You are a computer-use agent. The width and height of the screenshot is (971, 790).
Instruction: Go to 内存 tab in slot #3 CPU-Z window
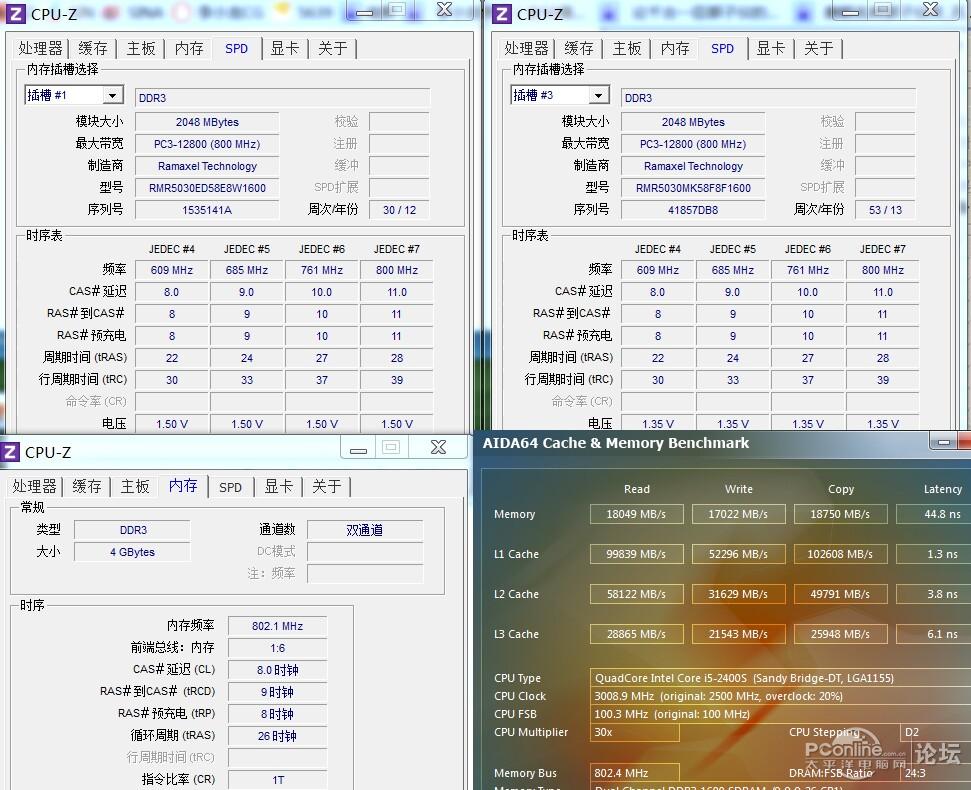click(x=675, y=48)
